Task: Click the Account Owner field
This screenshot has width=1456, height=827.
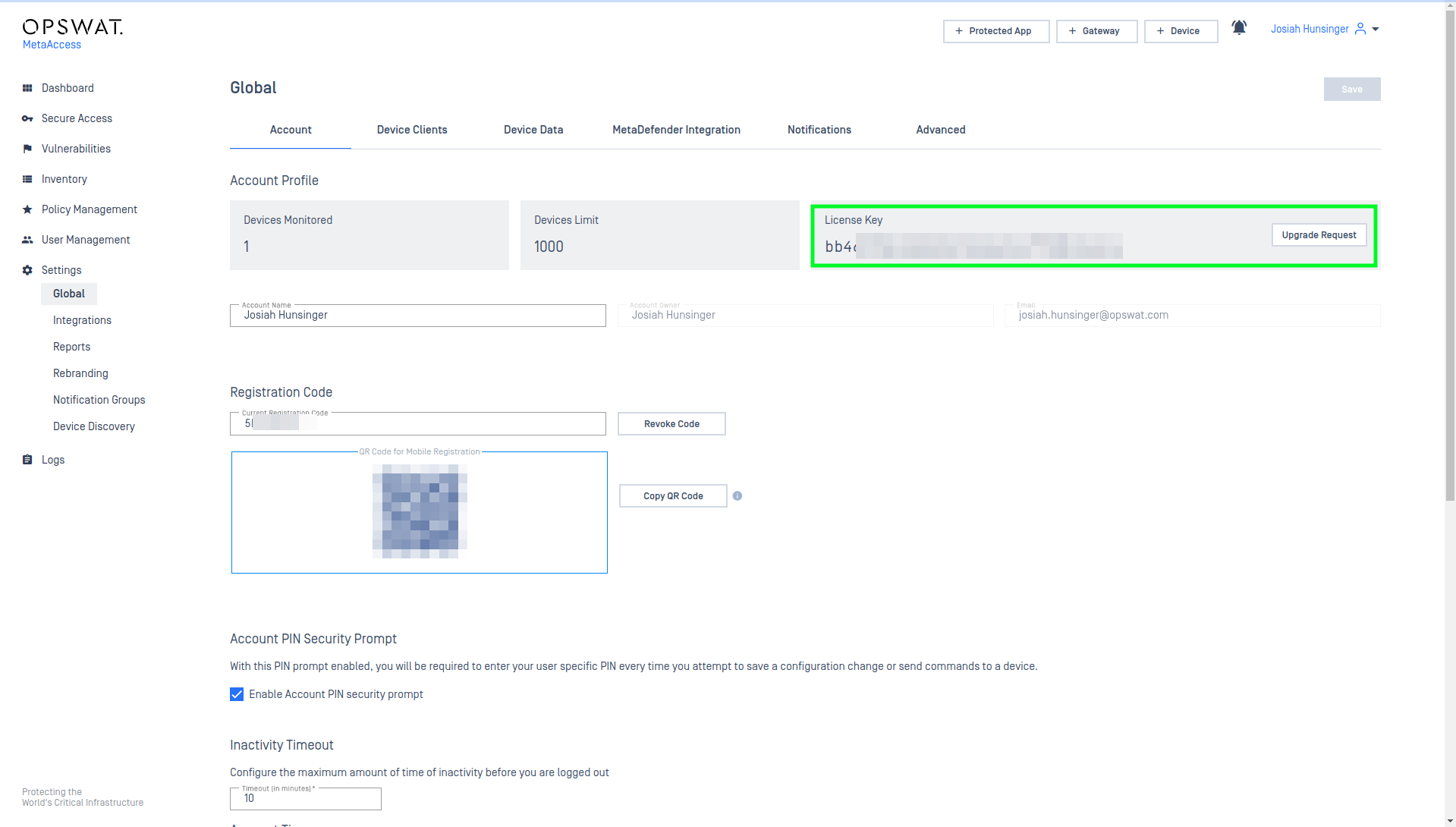Action: 805,316
